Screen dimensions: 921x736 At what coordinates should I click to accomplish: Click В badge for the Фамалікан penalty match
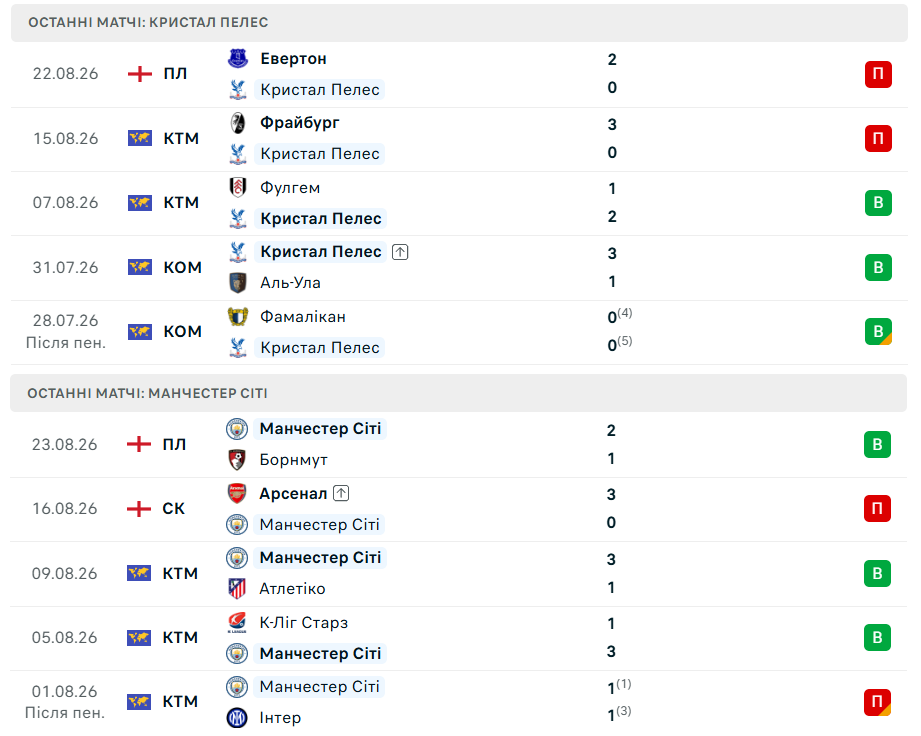point(878,331)
